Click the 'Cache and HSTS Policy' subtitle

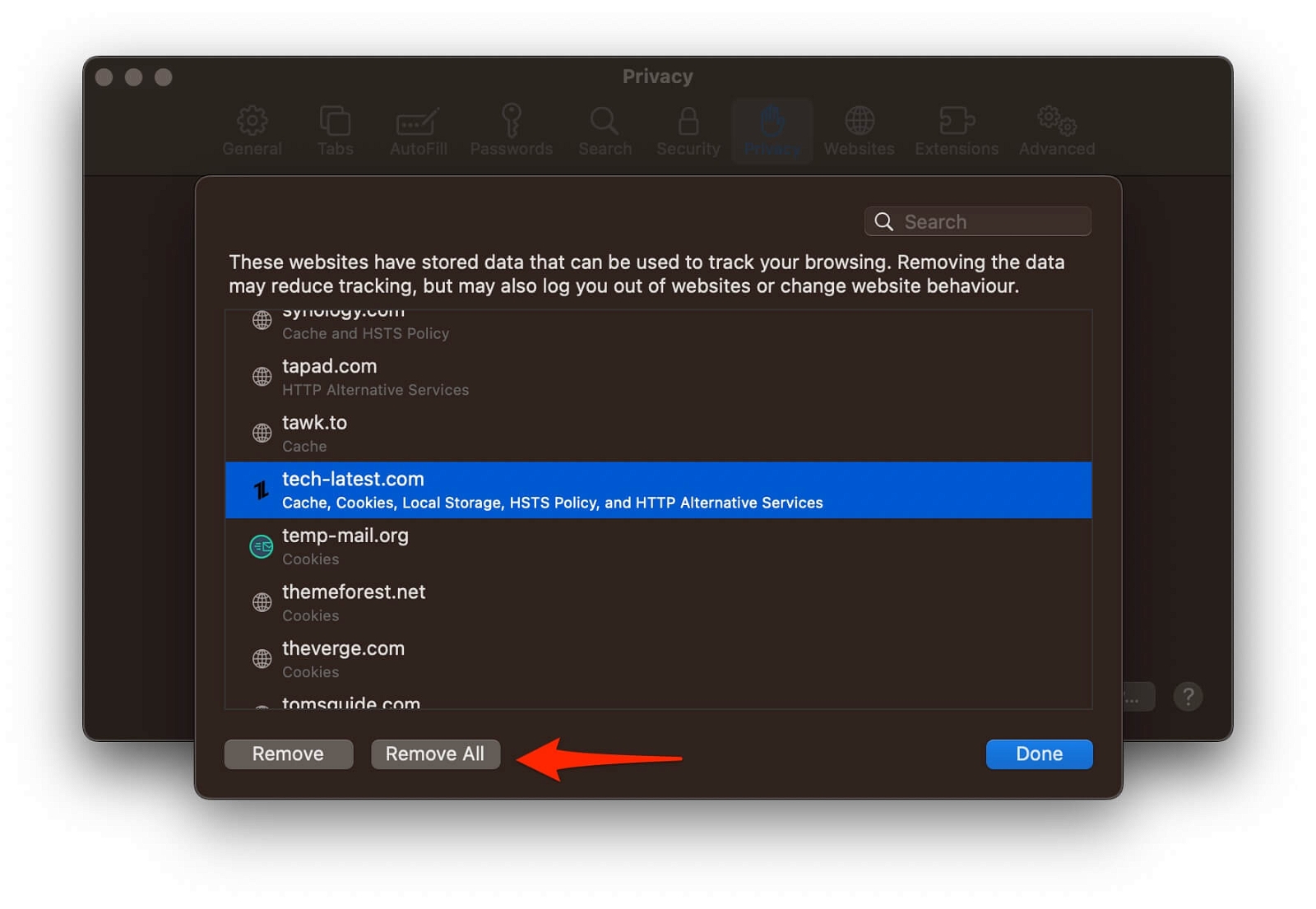click(x=365, y=333)
